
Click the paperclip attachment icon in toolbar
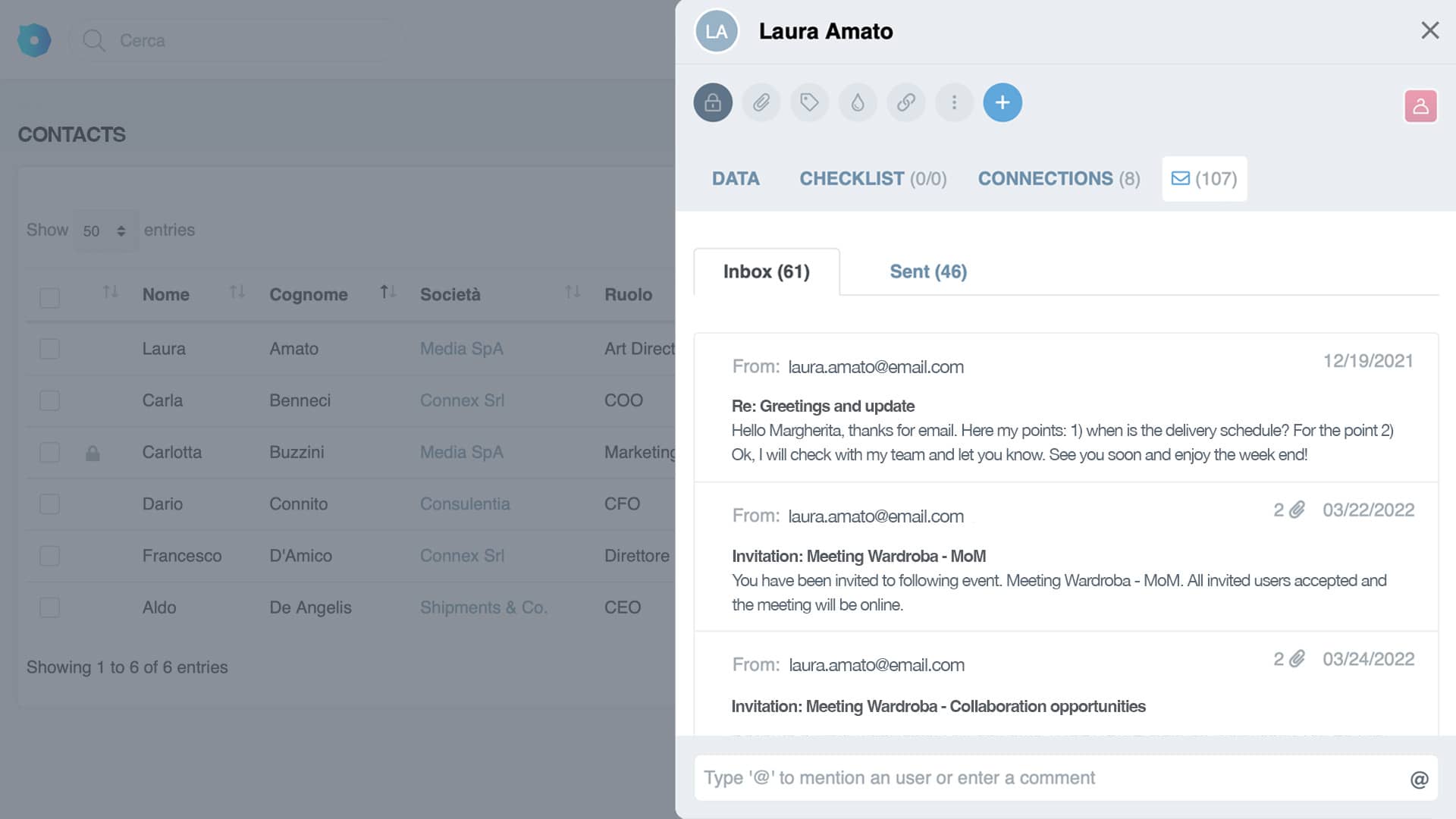761,102
